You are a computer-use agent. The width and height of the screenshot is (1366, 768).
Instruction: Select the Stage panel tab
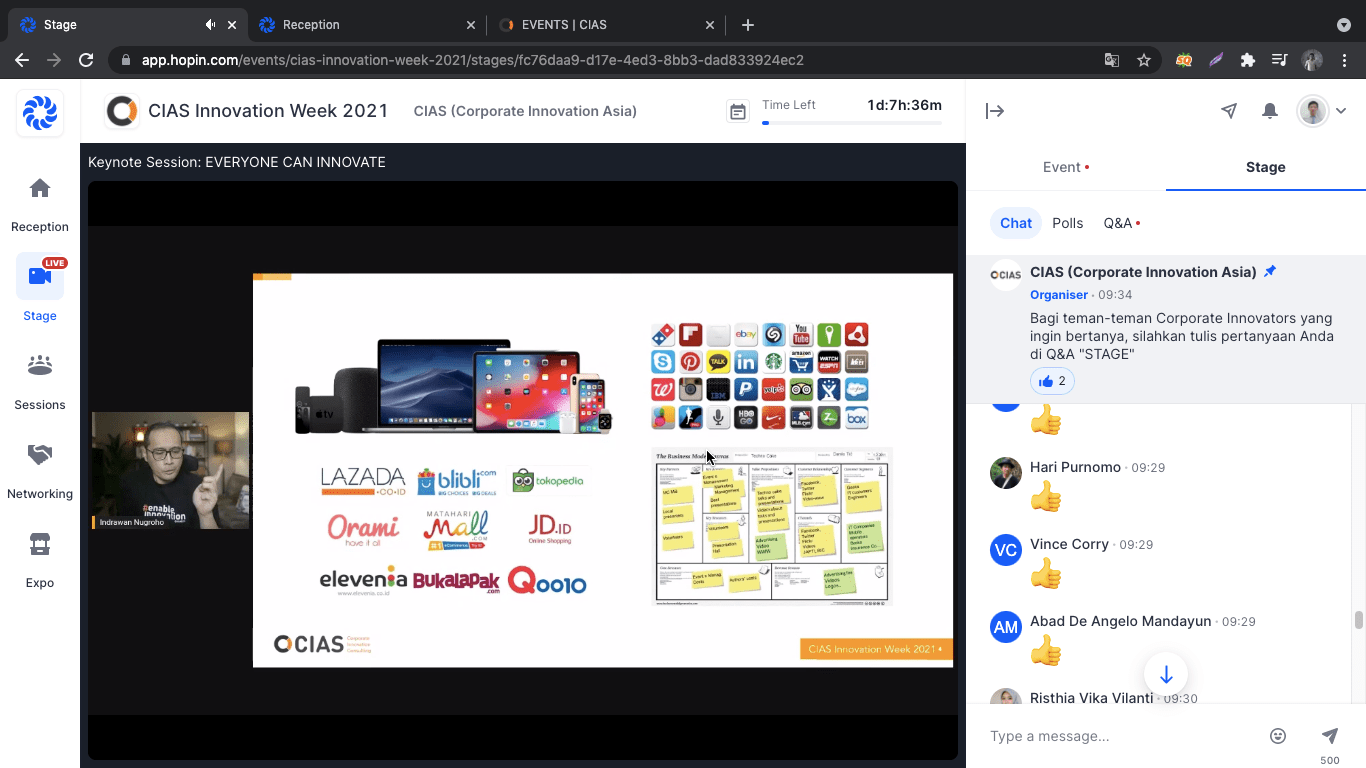[x=1266, y=167]
